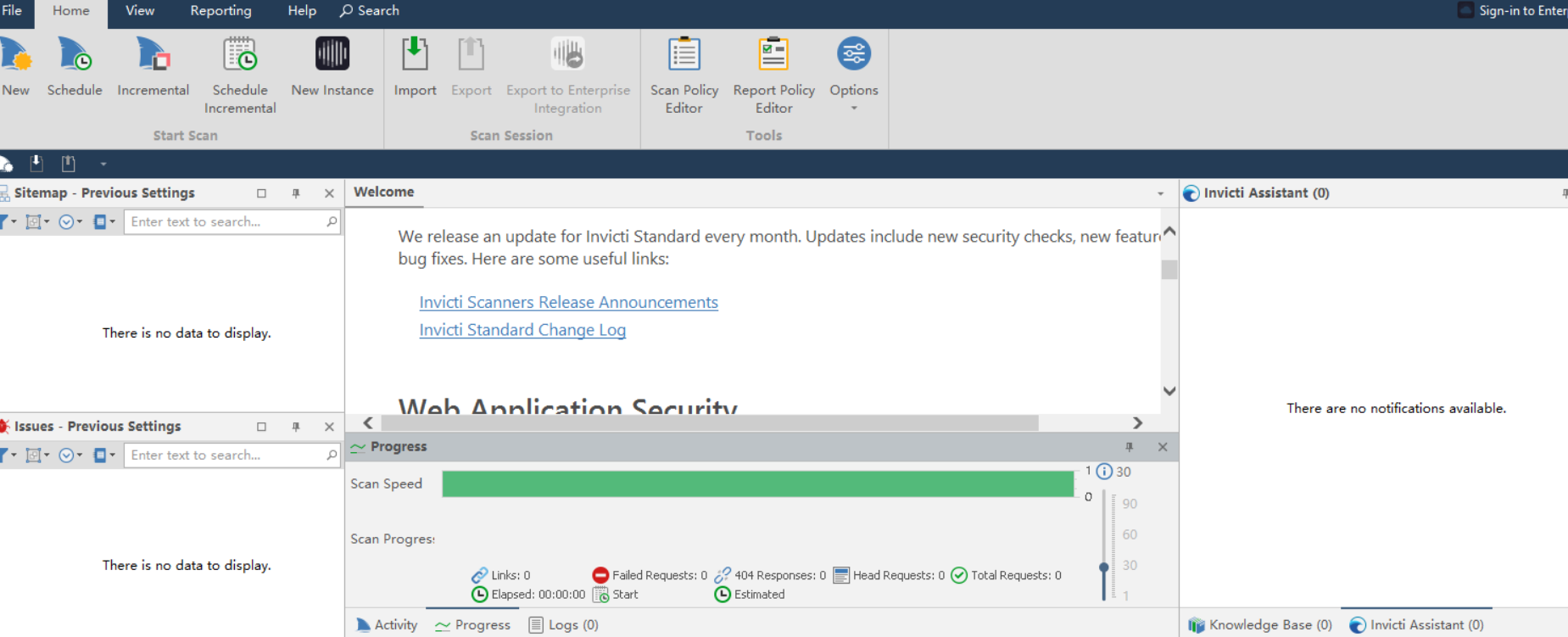Click the scan speed vertical slider handle
Screen dimensions: 1568x637
pos(1103,567)
